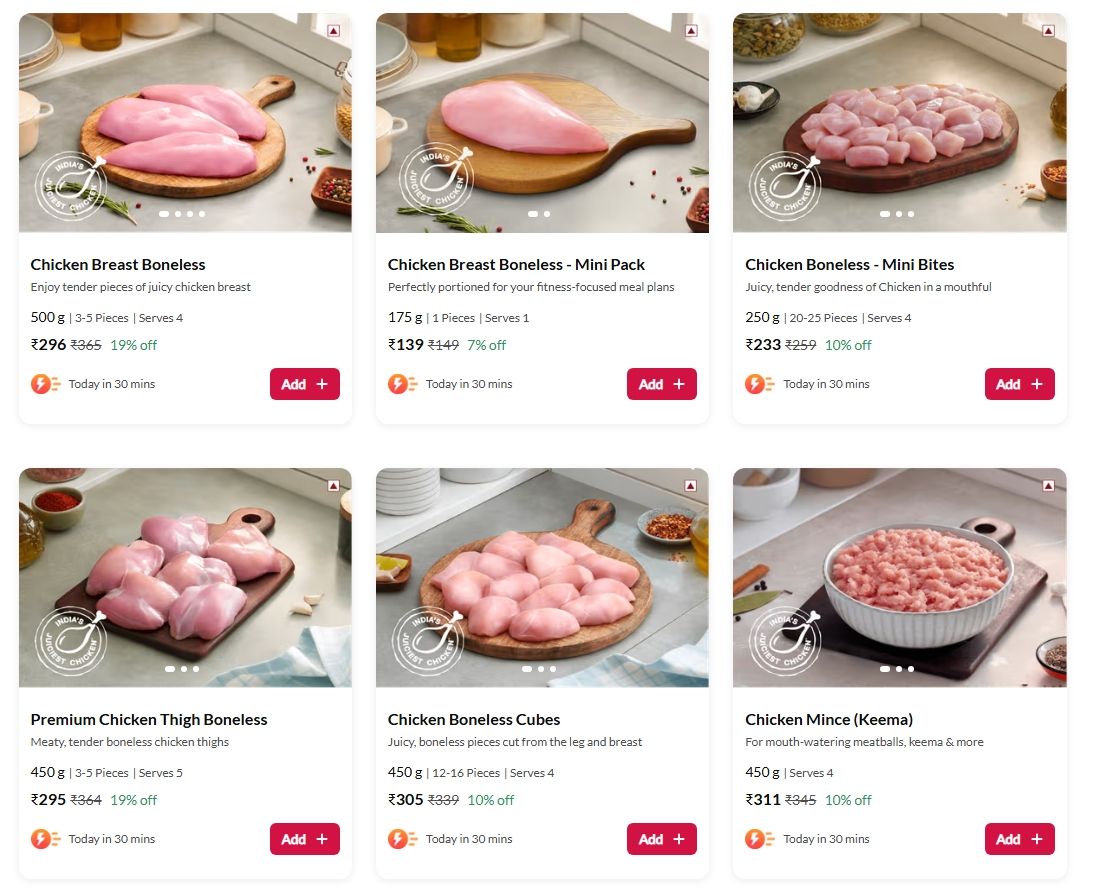Click express delivery icon under Chicken Mince (Keema)
Screen dimensions: 1096x893
(760, 839)
